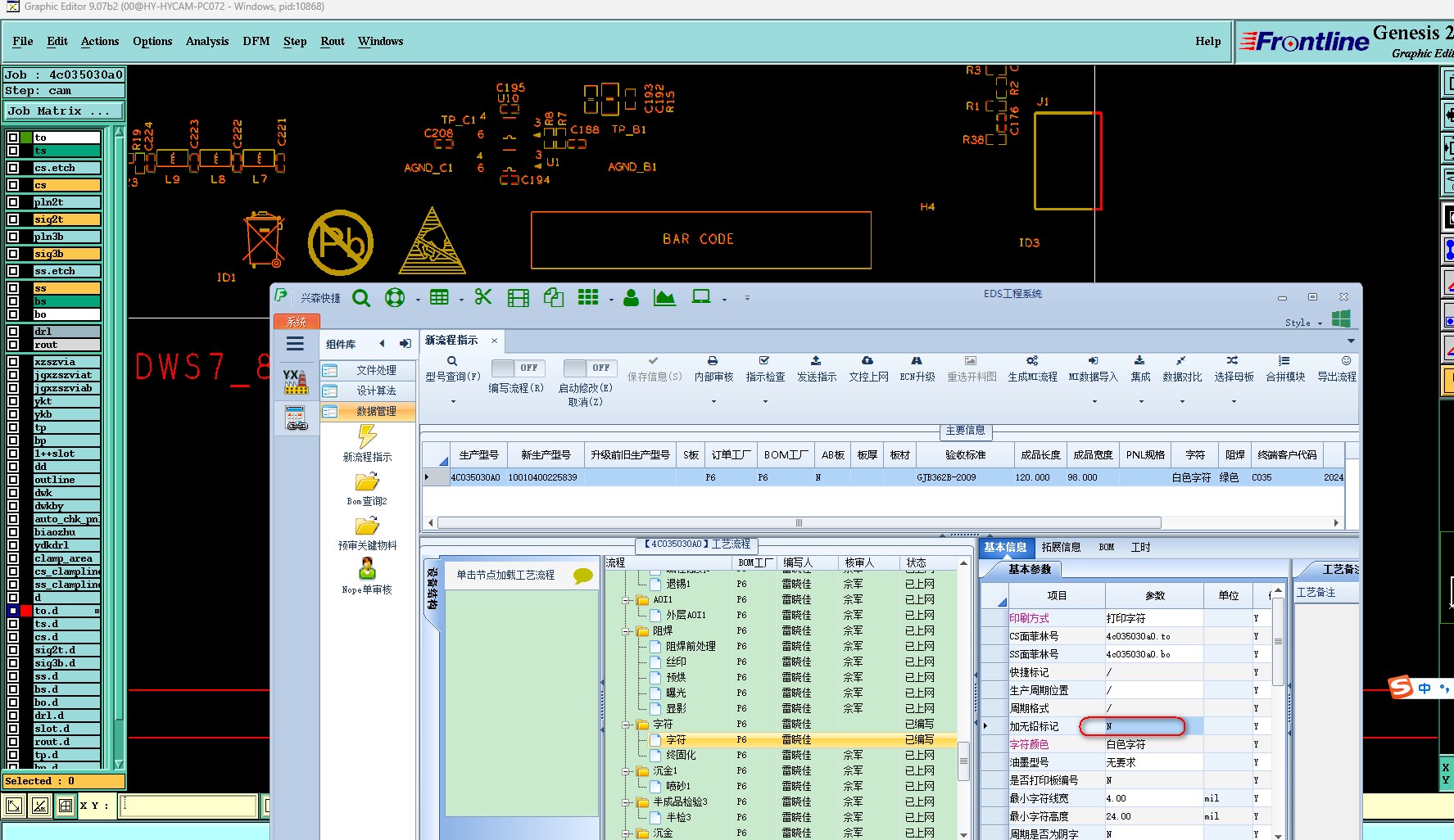
Task: Open dropdown arrow under 选择母板
Action: pos(1234,402)
